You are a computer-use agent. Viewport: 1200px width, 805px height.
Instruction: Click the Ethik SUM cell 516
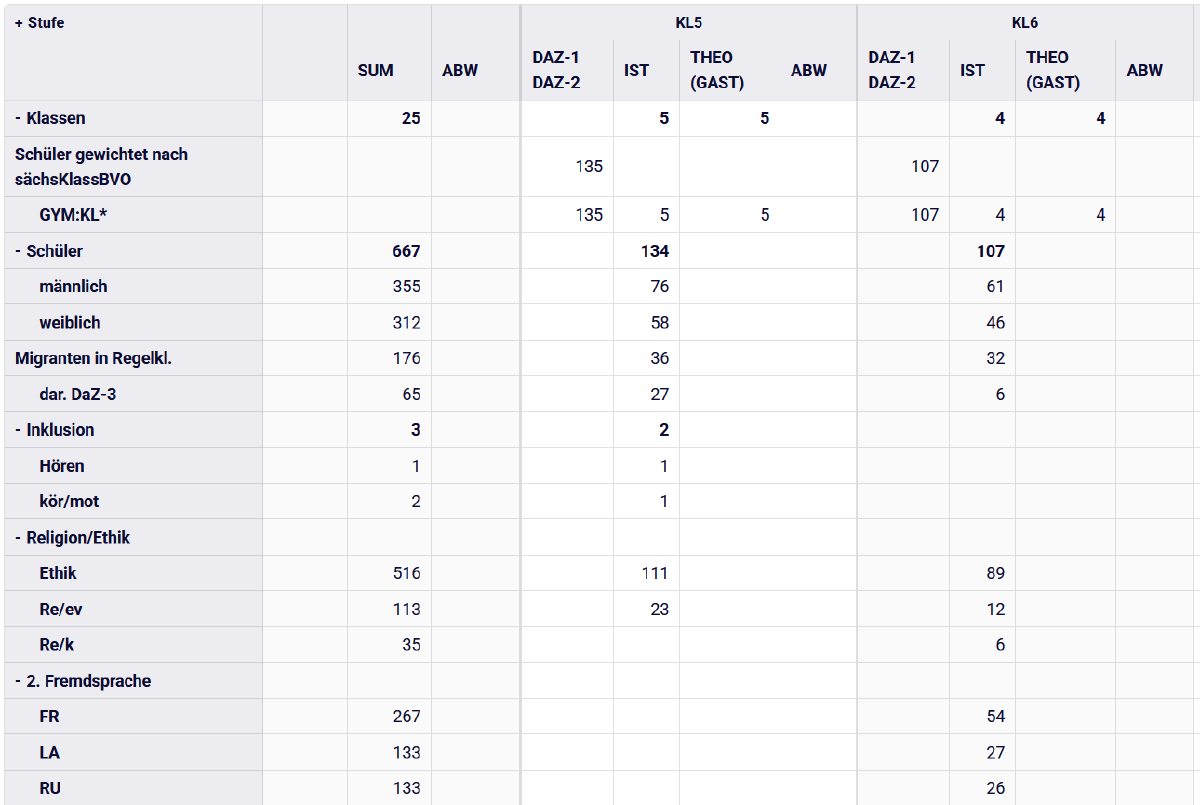[406, 573]
